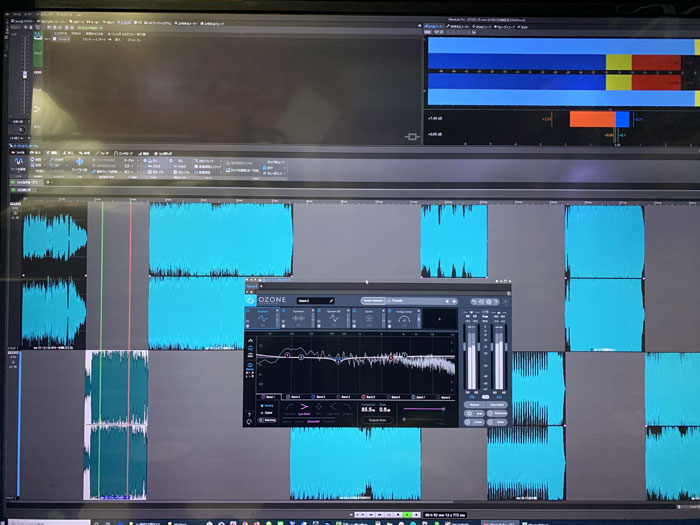Switch to Band 7 tab
The width and height of the screenshot is (700, 525).
[x=418, y=396]
